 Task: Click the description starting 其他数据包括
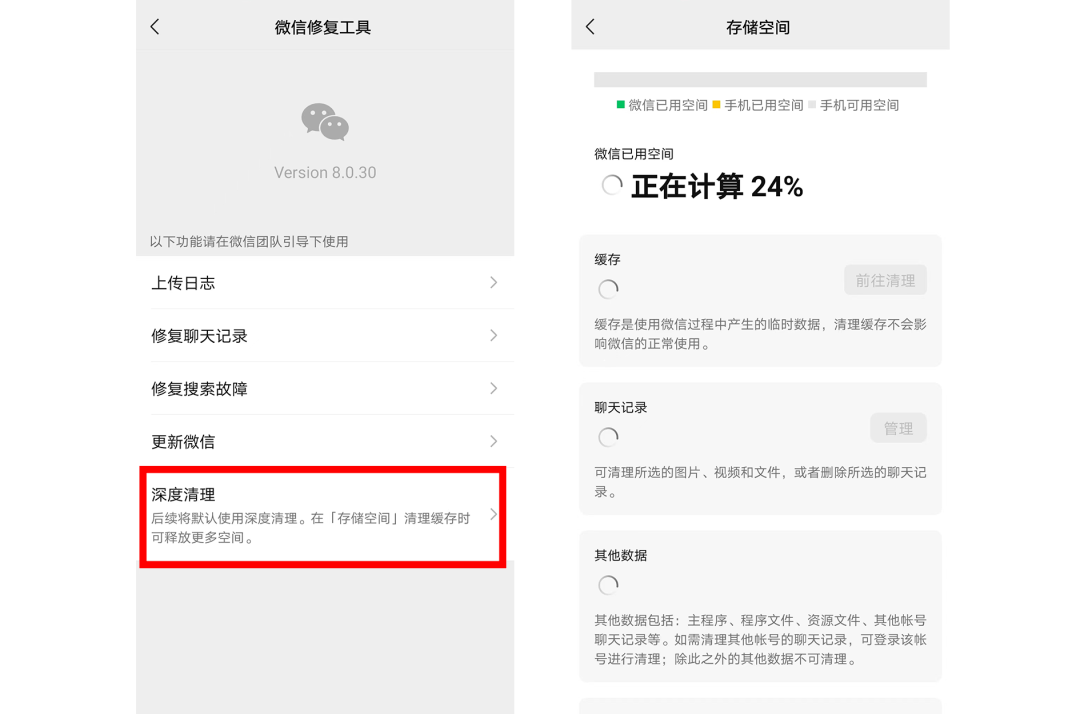760,640
